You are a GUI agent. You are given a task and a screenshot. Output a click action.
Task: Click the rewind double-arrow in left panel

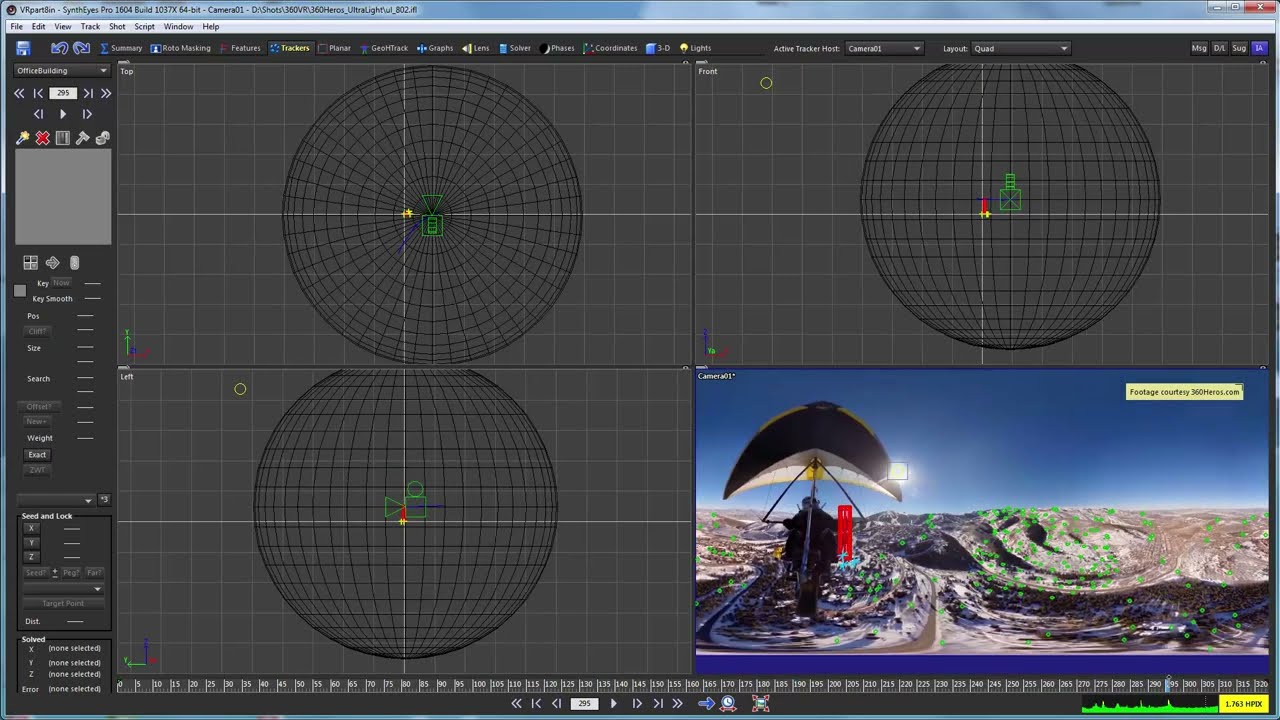tap(19, 93)
